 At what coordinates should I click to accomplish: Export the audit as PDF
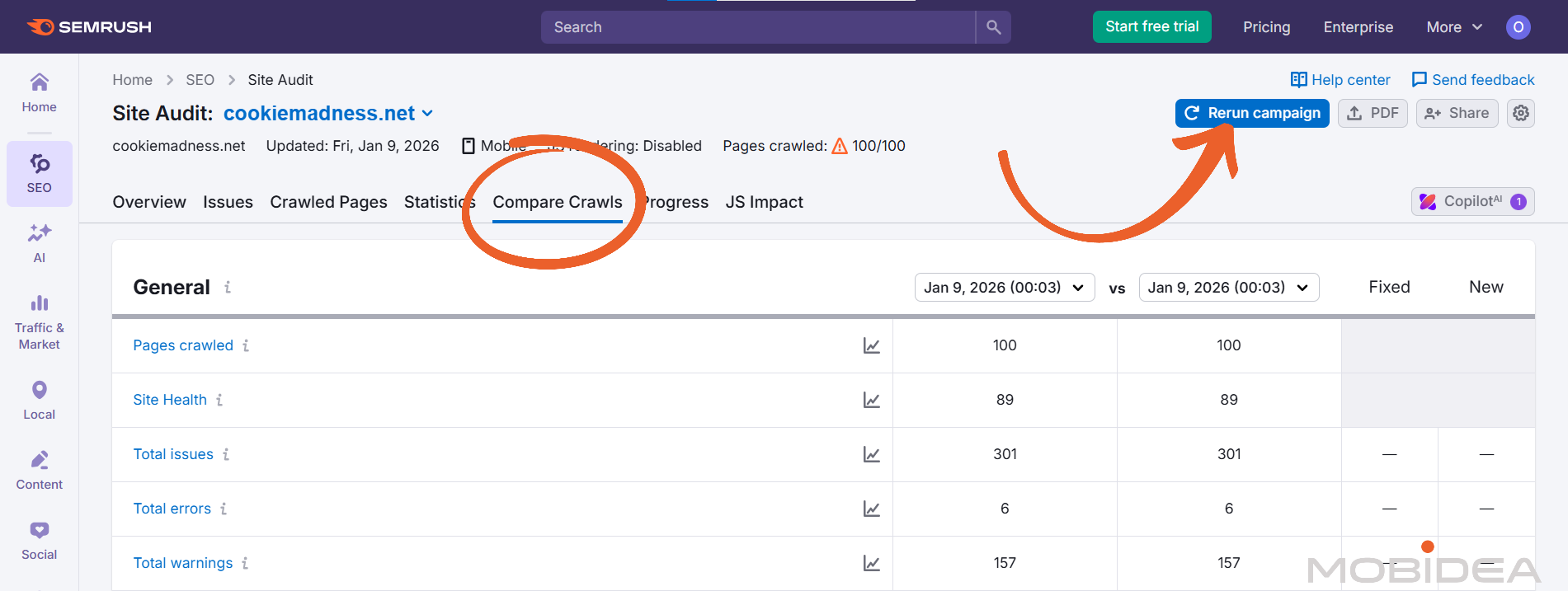(1373, 113)
